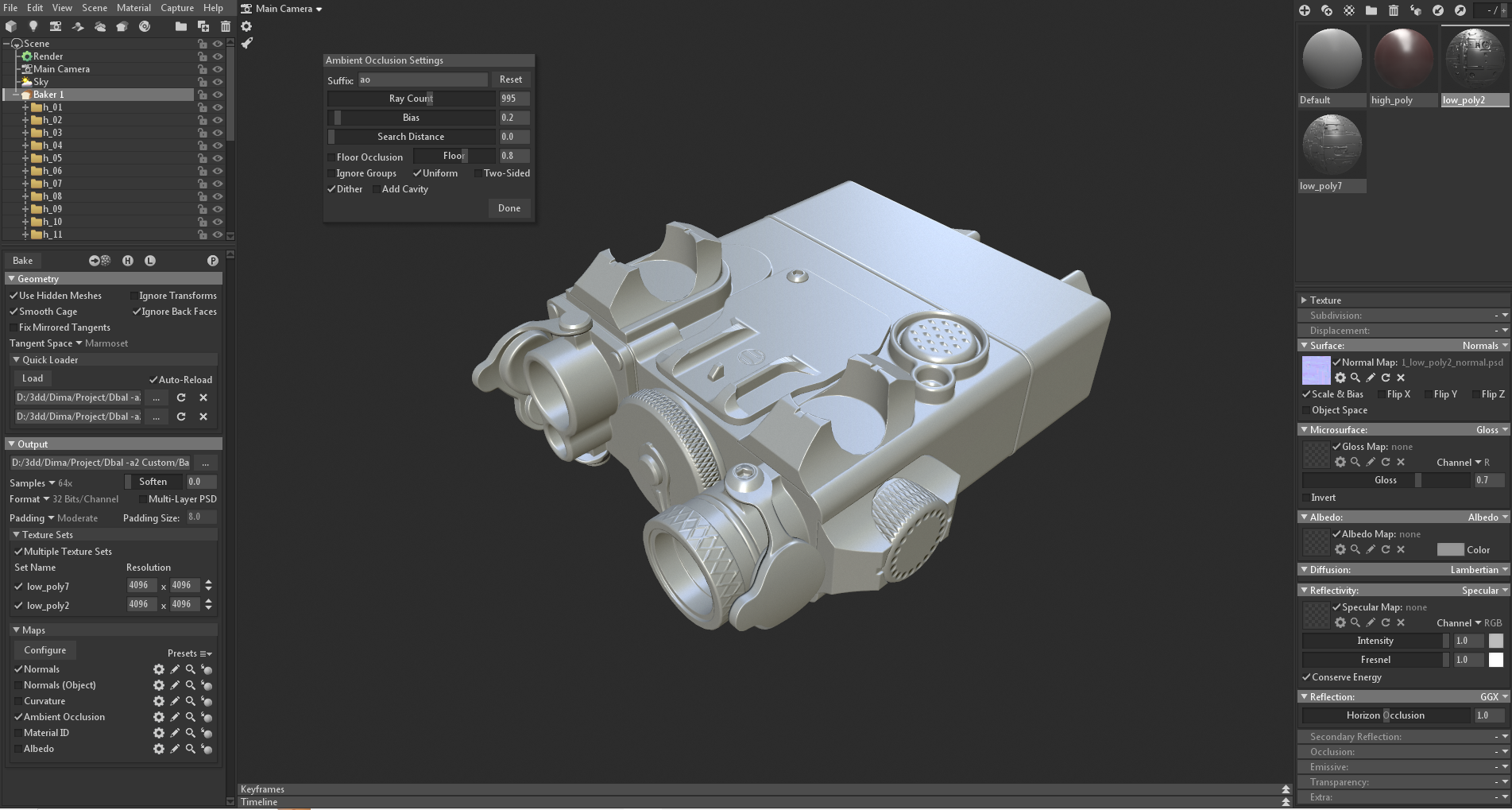1512x810 pixels.
Task: Open the Help menu
Action: pos(213,8)
